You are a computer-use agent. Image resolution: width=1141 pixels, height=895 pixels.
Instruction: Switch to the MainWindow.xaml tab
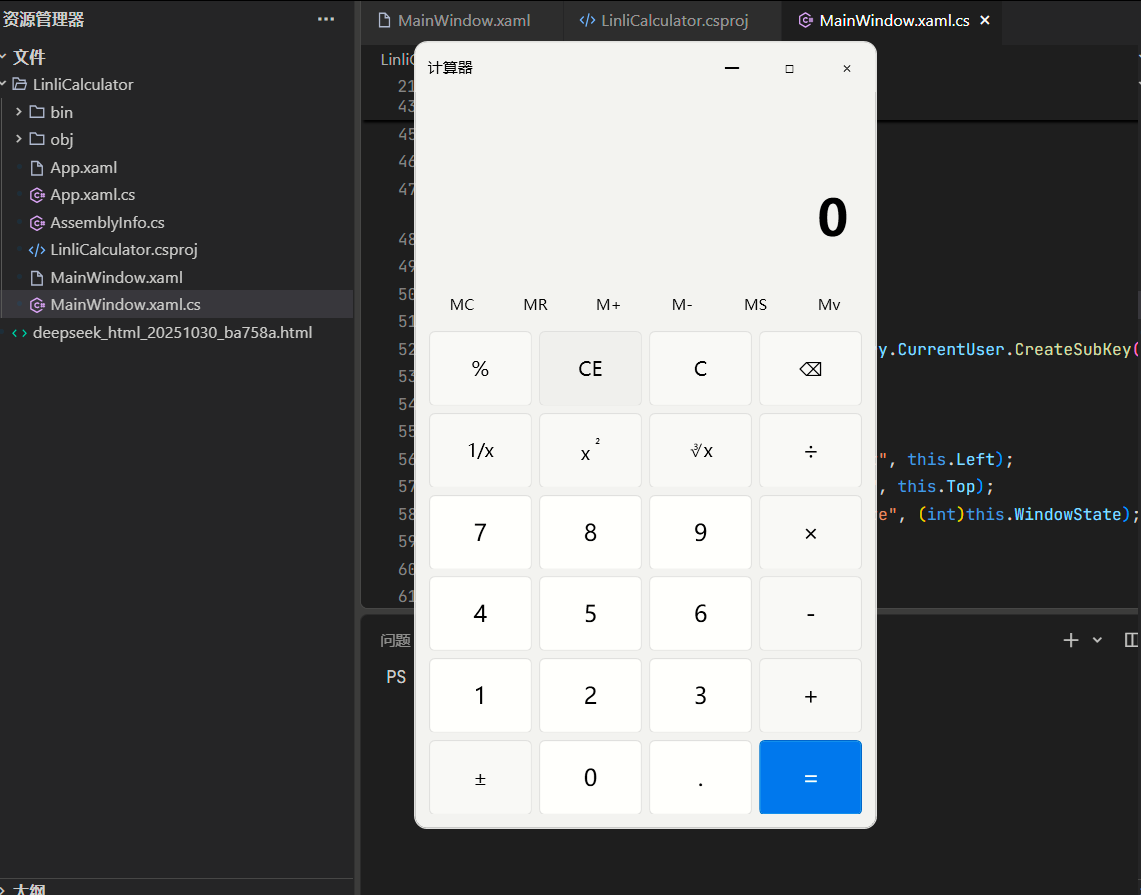coord(464,20)
